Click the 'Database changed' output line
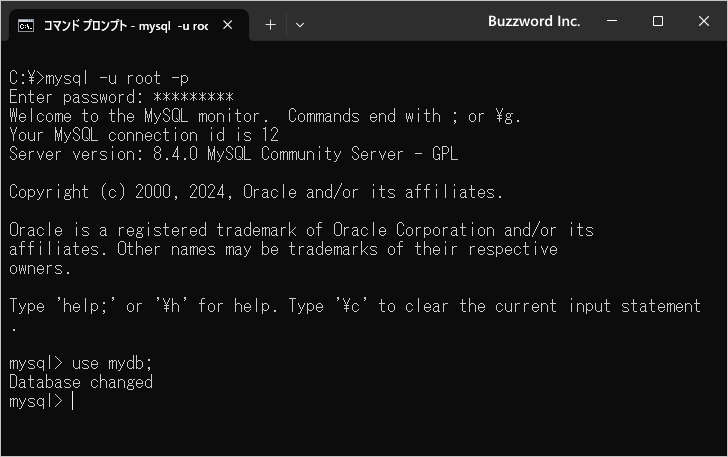The height and width of the screenshot is (457, 728). click(81, 382)
